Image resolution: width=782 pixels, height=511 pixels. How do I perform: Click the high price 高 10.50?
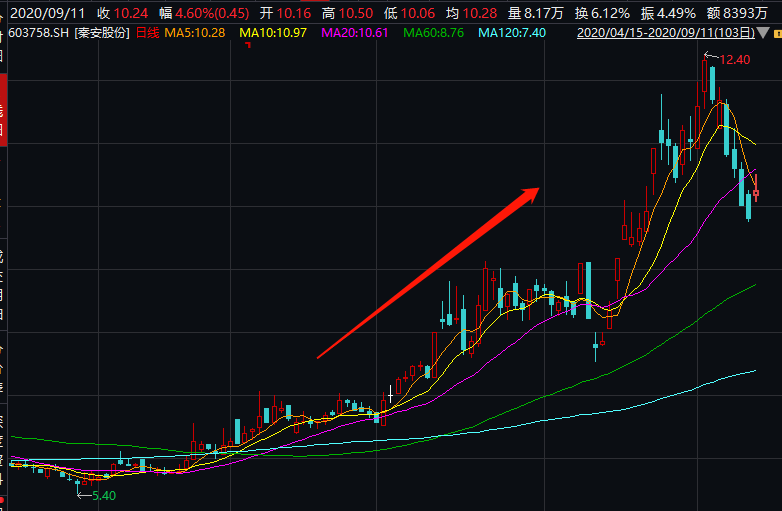pos(347,13)
